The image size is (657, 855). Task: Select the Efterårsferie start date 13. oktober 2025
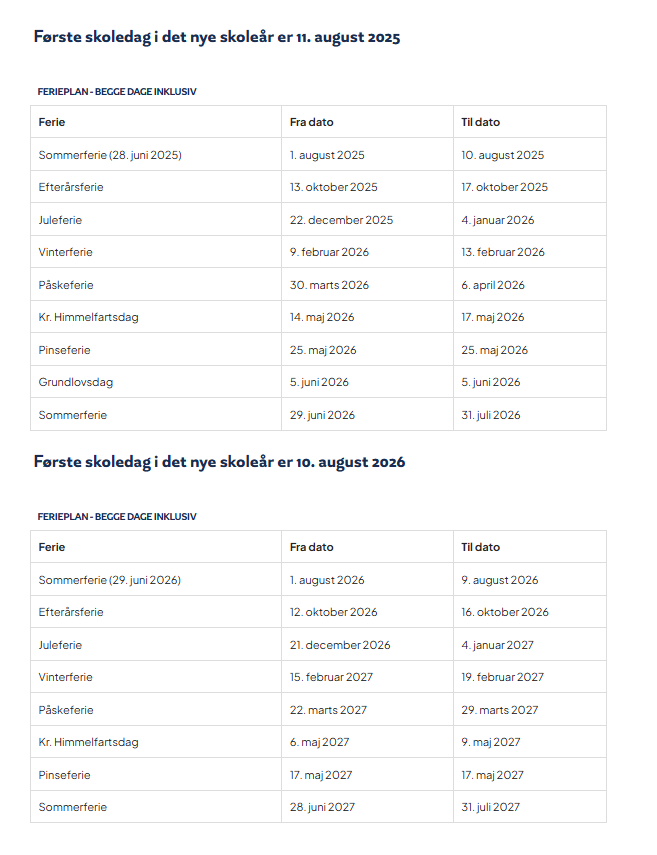[x=334, y=187]
